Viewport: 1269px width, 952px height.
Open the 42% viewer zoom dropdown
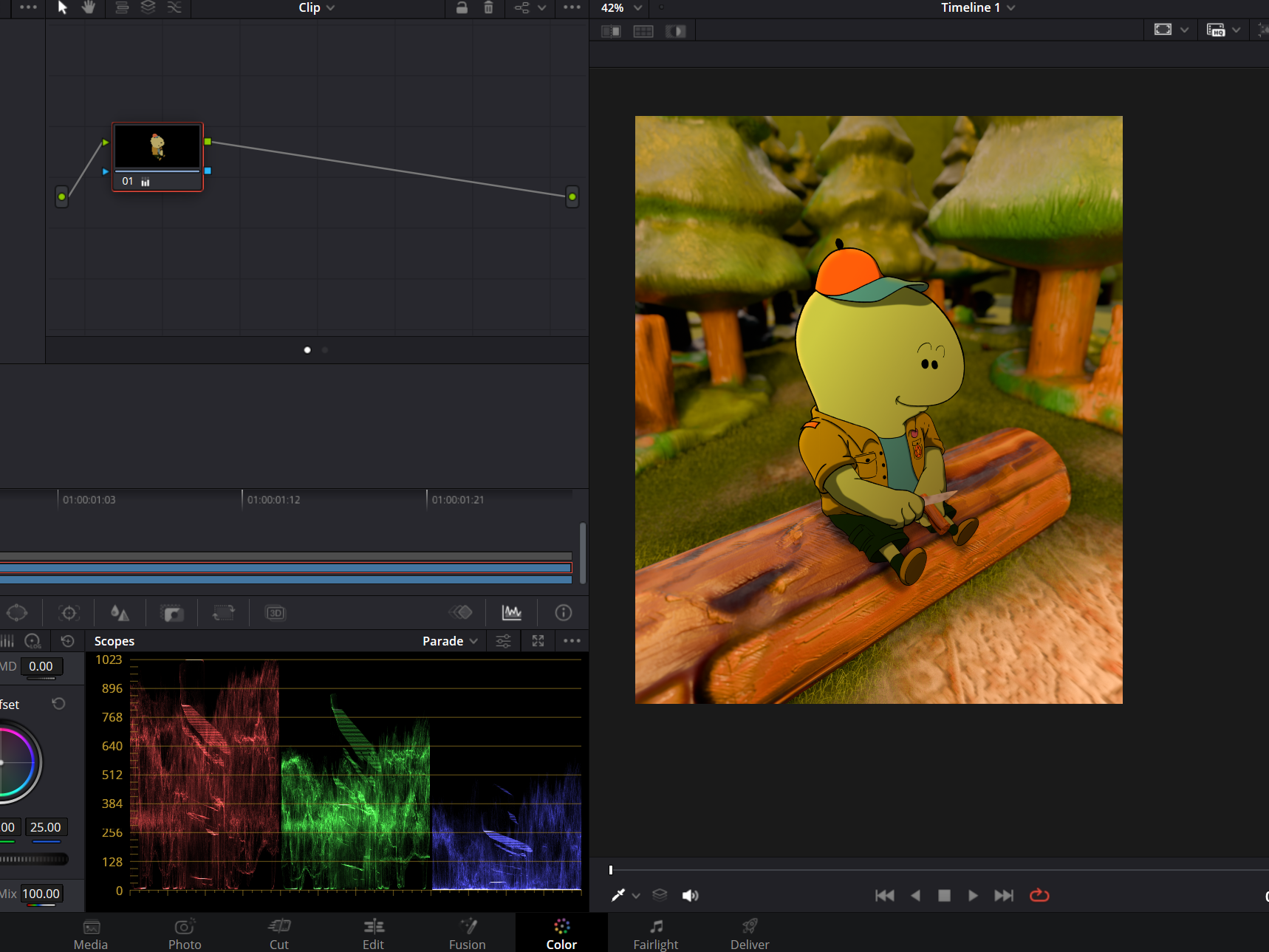click(x=621, y=7)
